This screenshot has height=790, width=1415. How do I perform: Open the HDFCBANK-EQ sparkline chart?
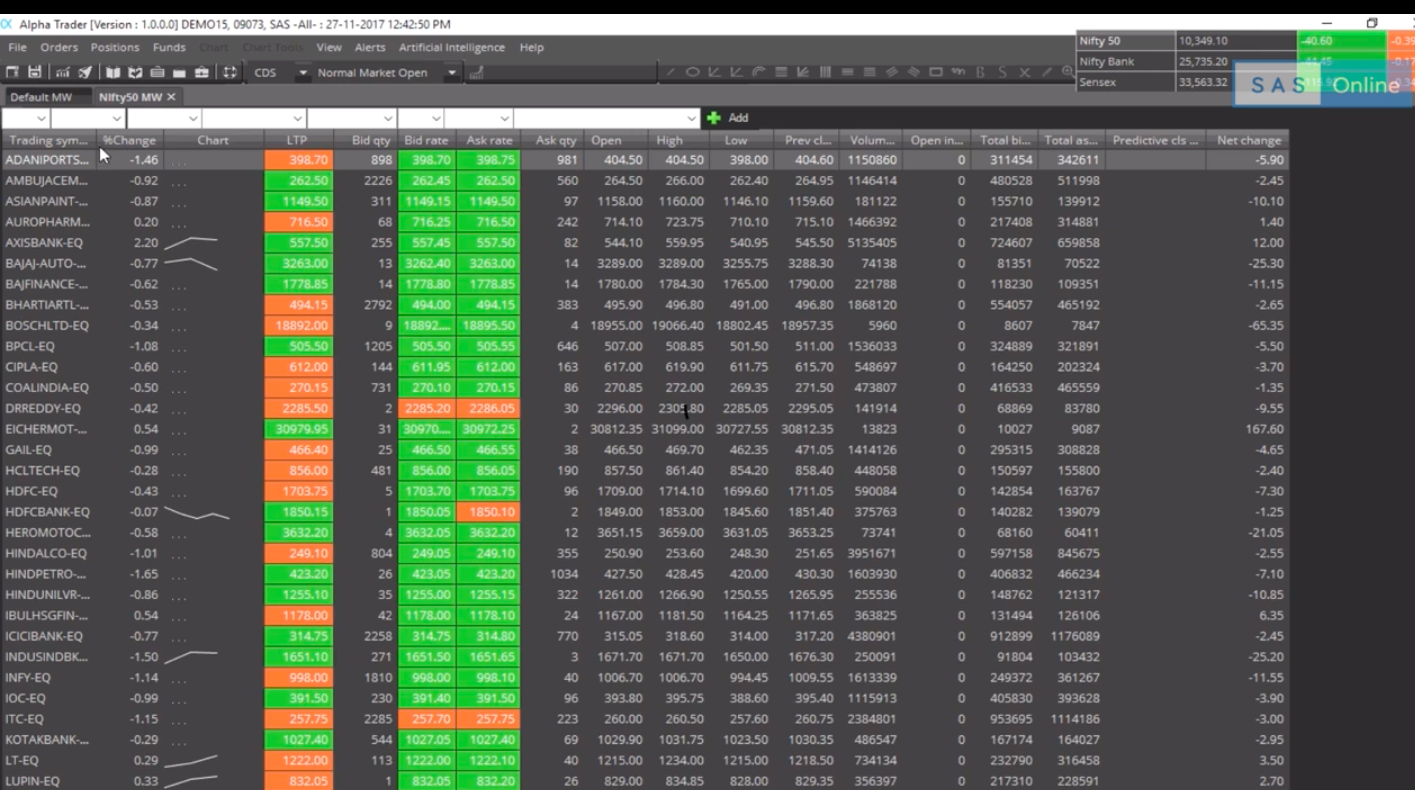coord(197,512)
